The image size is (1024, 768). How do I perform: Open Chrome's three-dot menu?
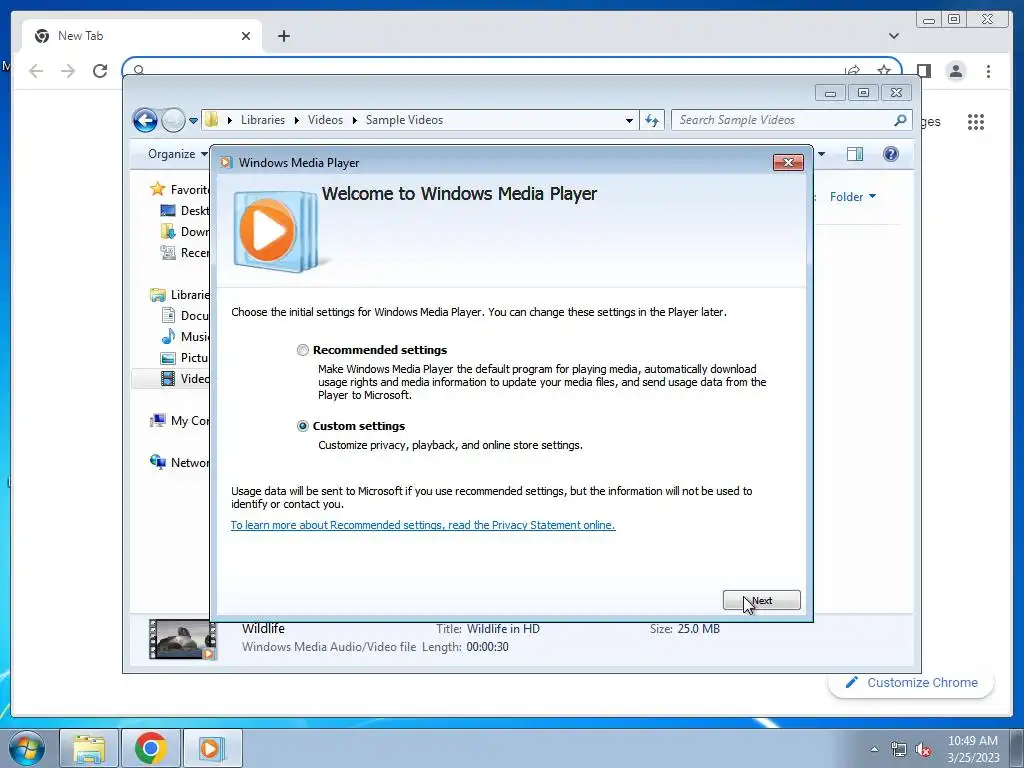pos(988,71)
